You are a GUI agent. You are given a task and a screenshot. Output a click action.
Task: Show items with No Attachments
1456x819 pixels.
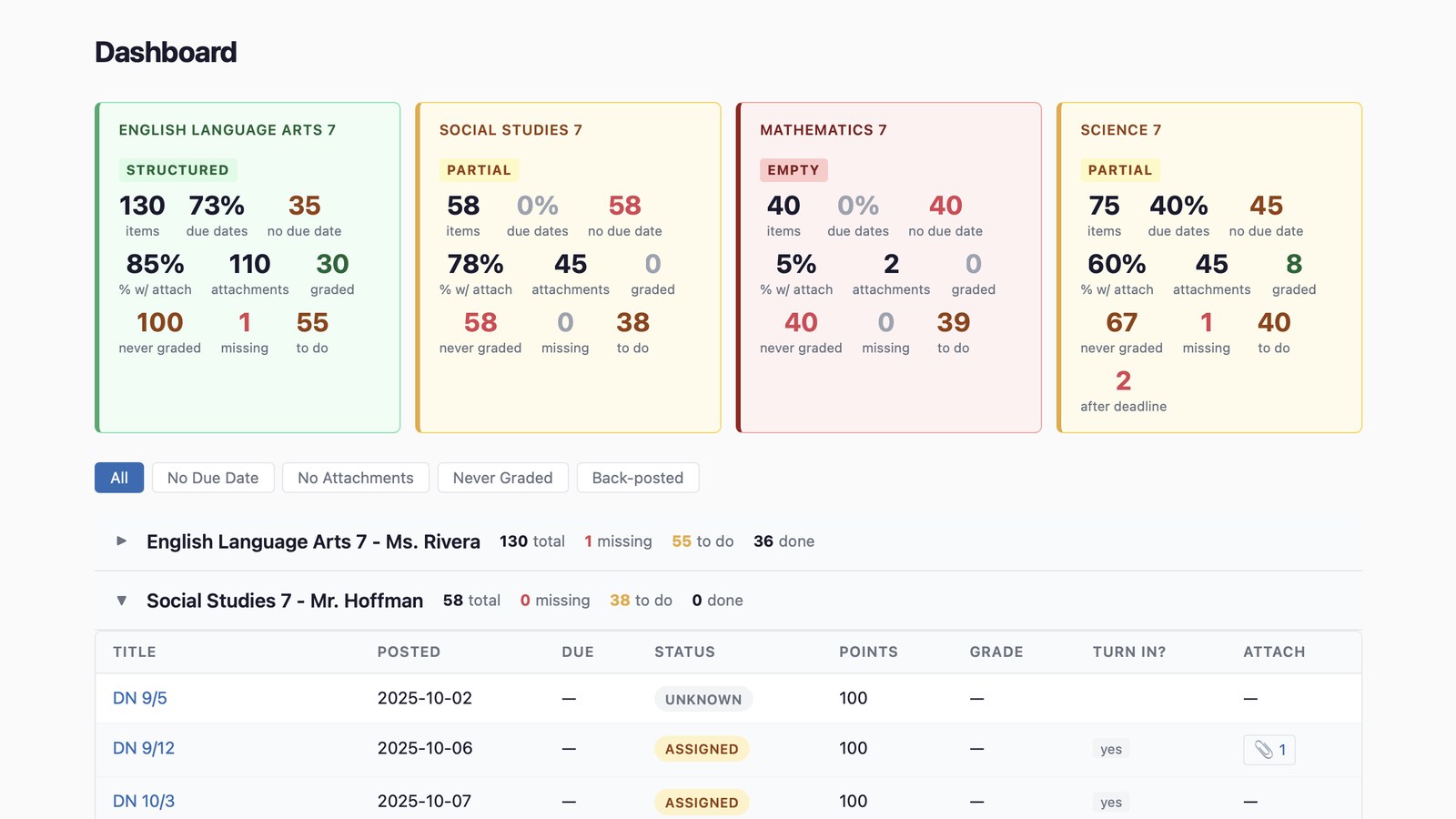pos(355,478)
